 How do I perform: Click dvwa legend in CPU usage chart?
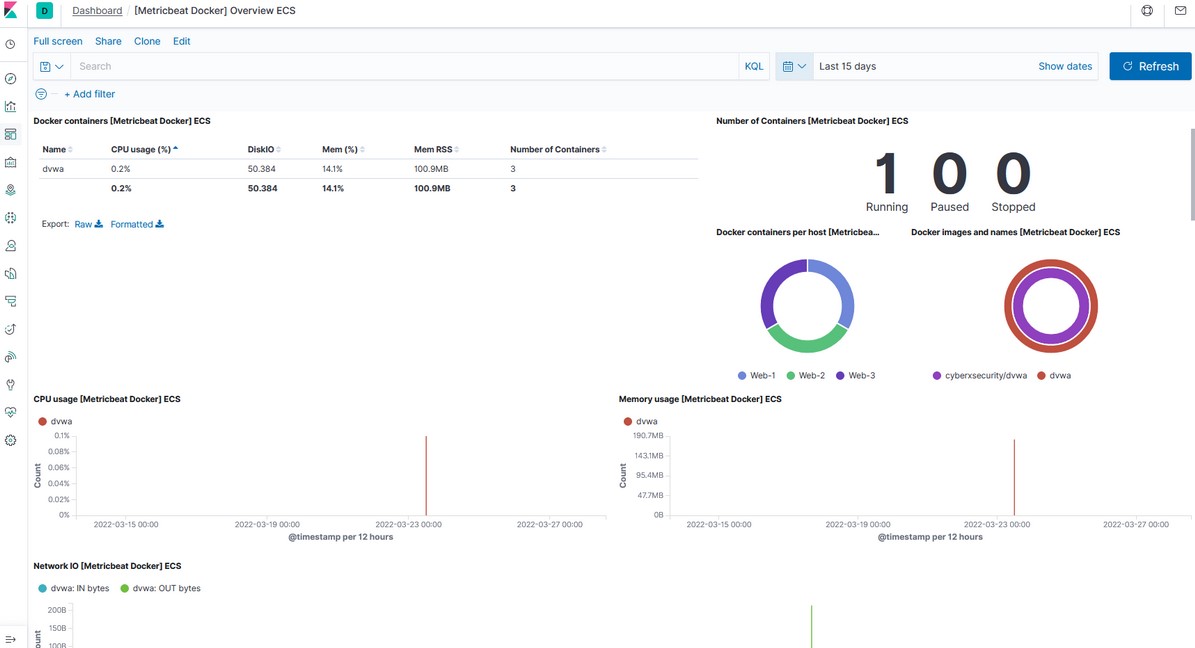(55, 421)
